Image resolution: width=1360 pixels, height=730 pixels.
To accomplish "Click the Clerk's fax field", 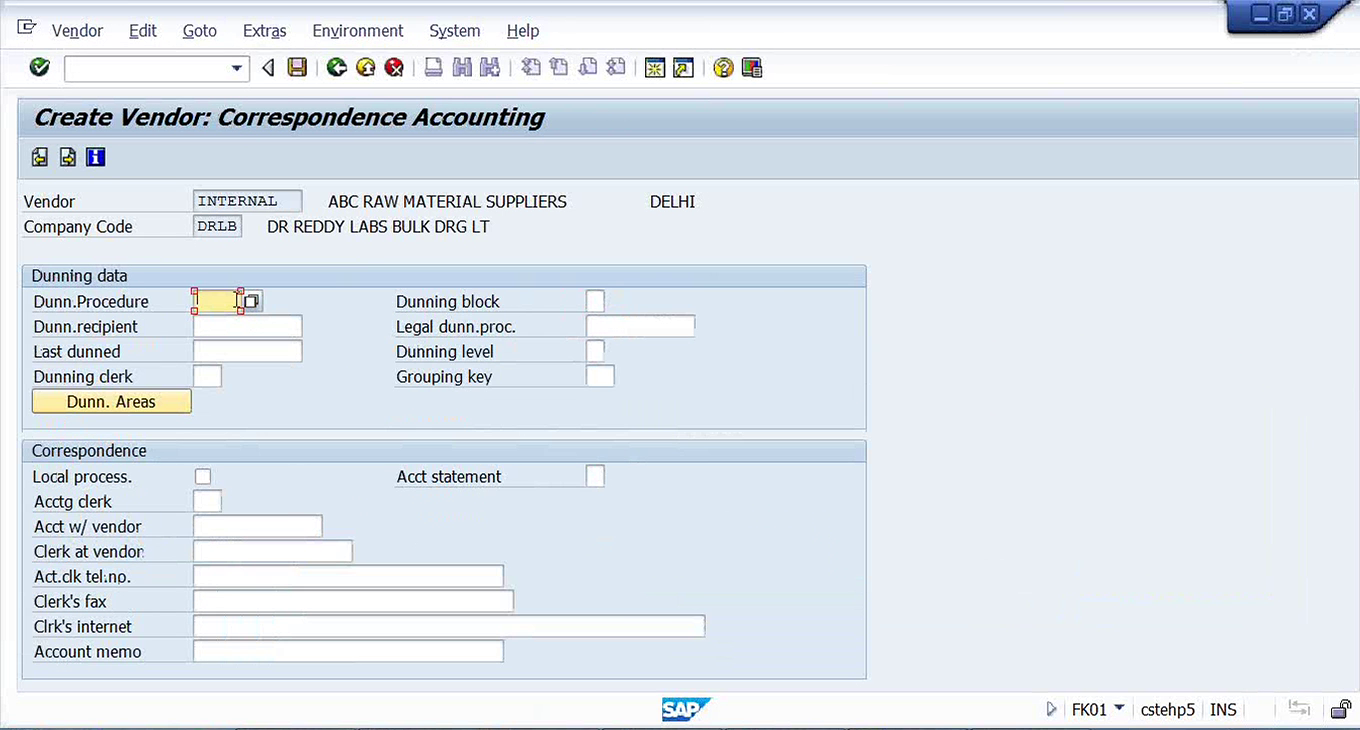I will 353,601.
